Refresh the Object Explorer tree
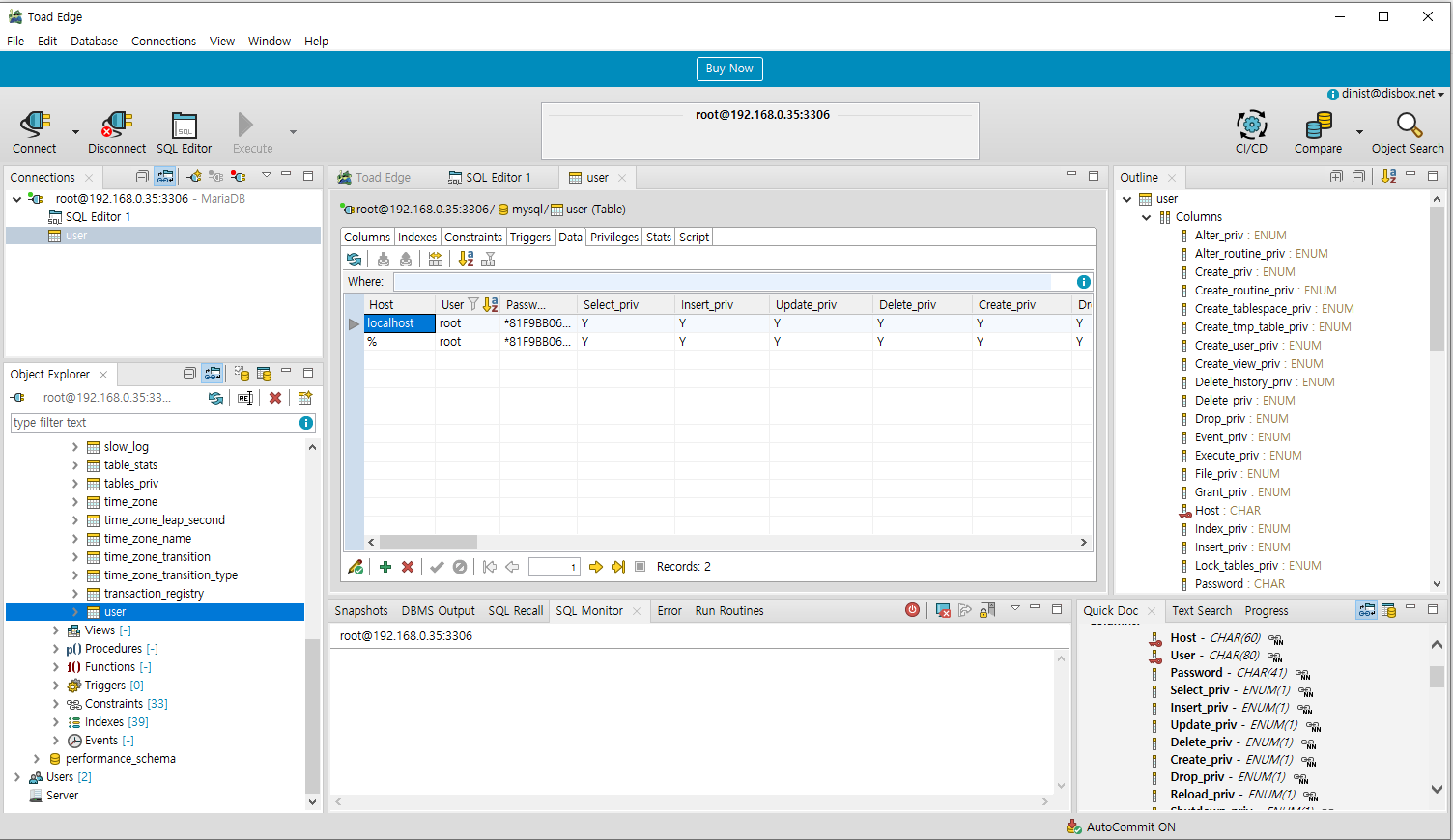Screen dimensions: 1453x840 [216, 398]
